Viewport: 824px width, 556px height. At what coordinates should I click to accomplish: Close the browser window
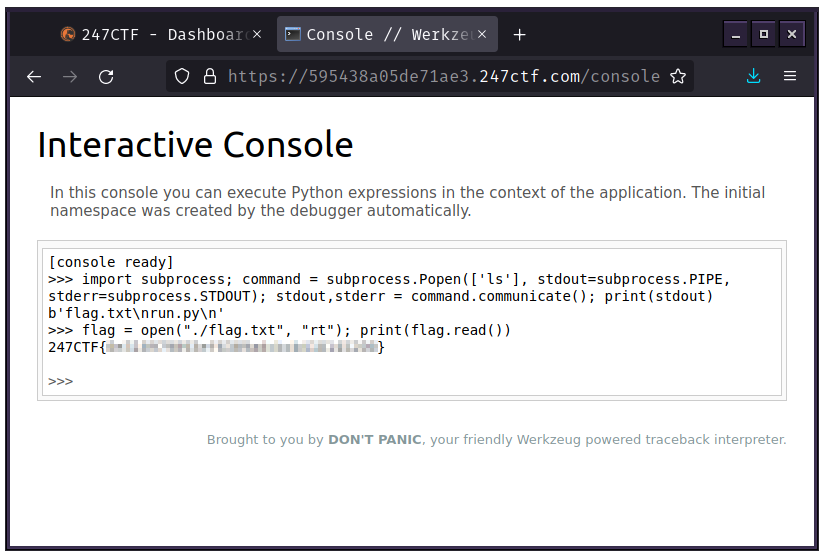tap(792, 35)
